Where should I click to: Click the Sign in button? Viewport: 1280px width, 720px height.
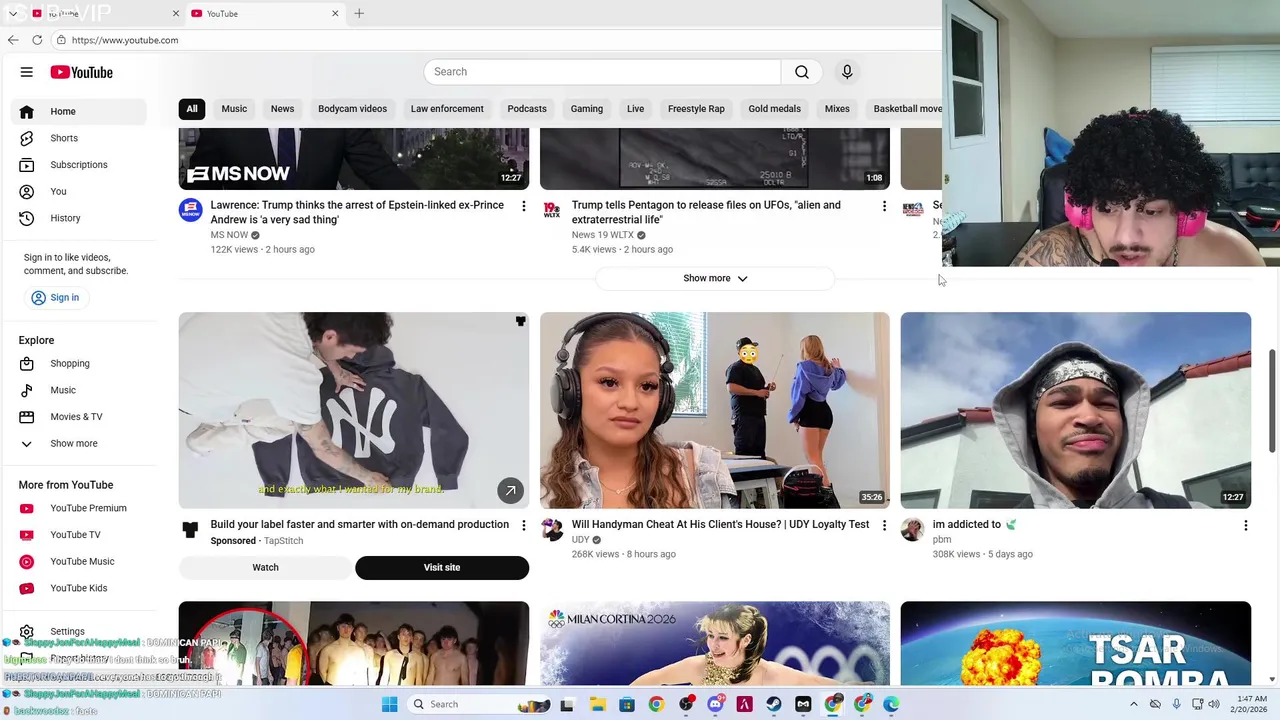55,297
